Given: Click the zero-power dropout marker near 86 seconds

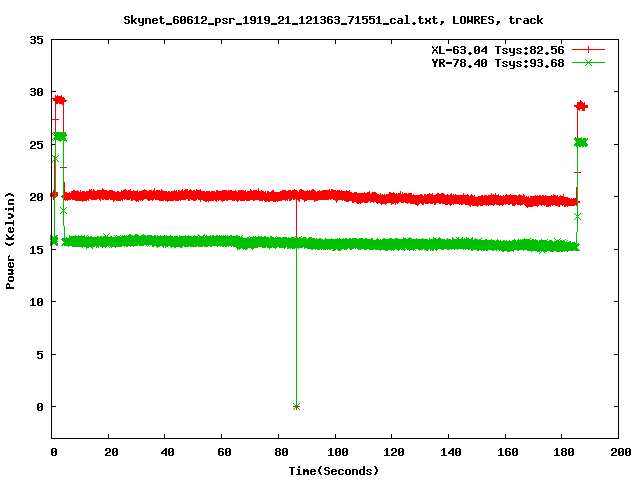Looking at the screenshot, I should tap(296, 407).
